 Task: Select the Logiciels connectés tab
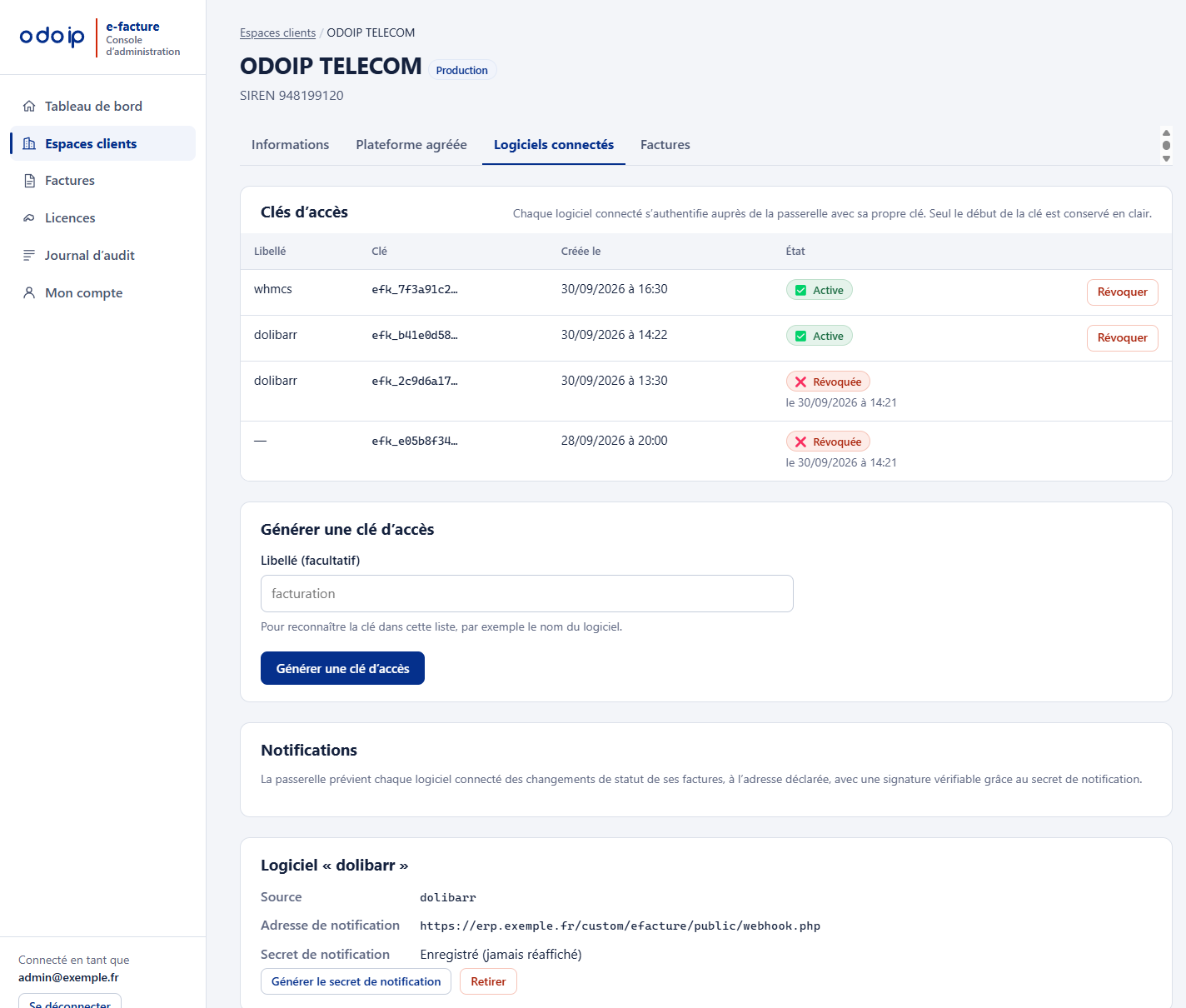pos(554,144)
